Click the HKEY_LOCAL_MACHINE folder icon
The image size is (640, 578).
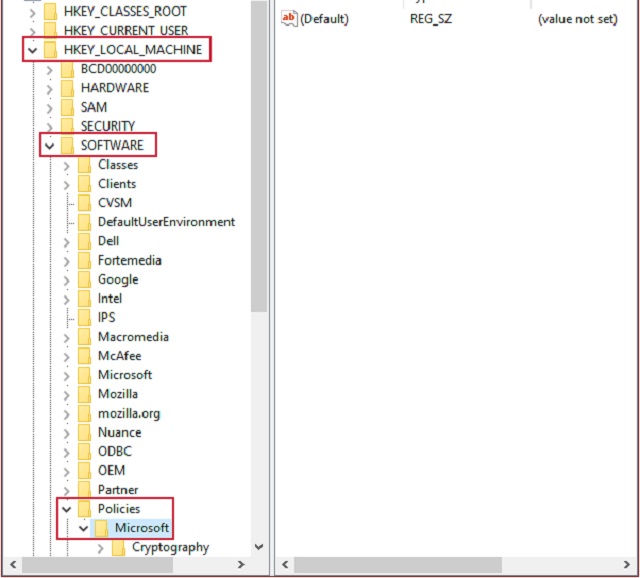point(51,50)
